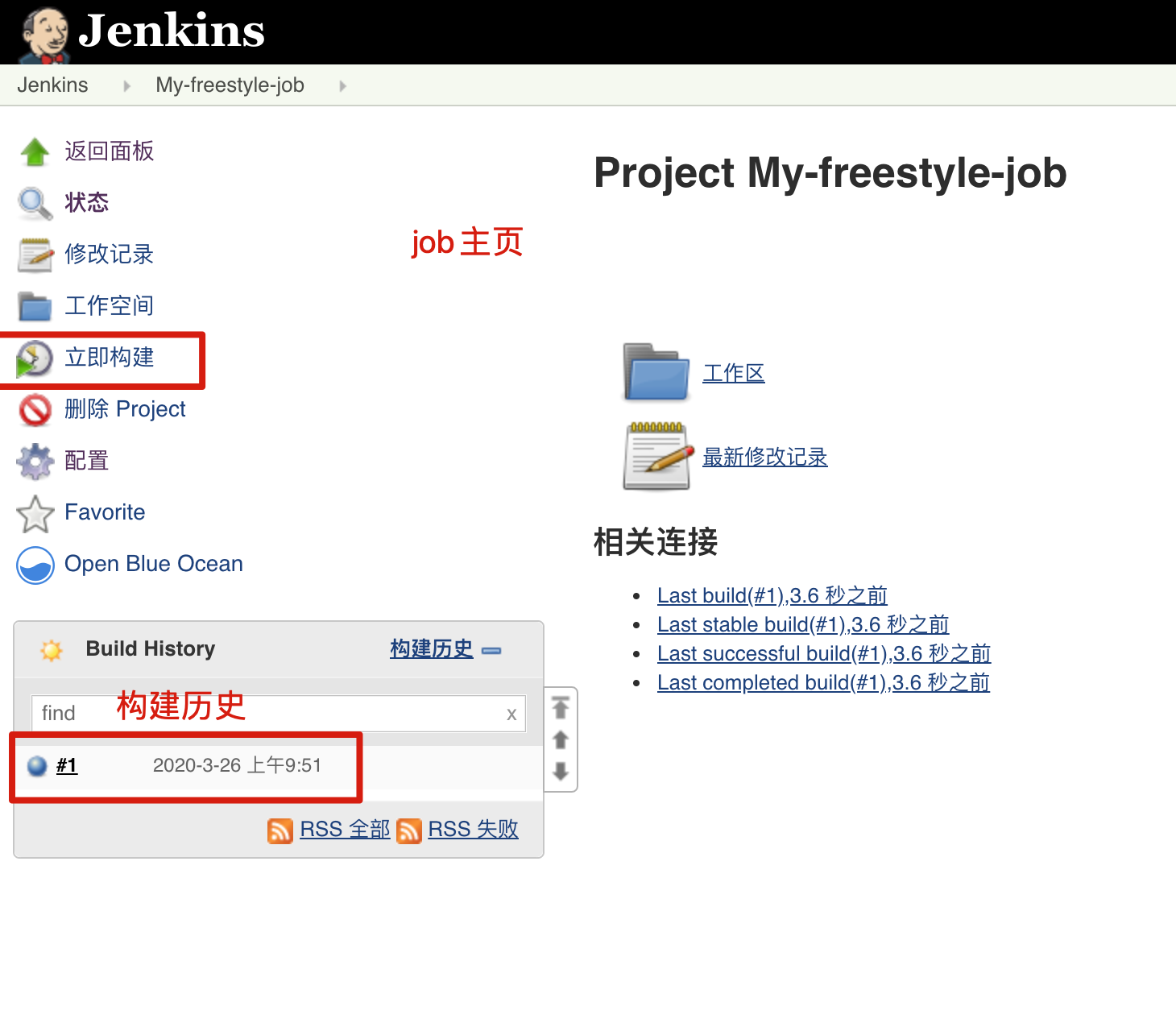
Task: Click the red 删除 Project icon
Action: pos(35,409)
